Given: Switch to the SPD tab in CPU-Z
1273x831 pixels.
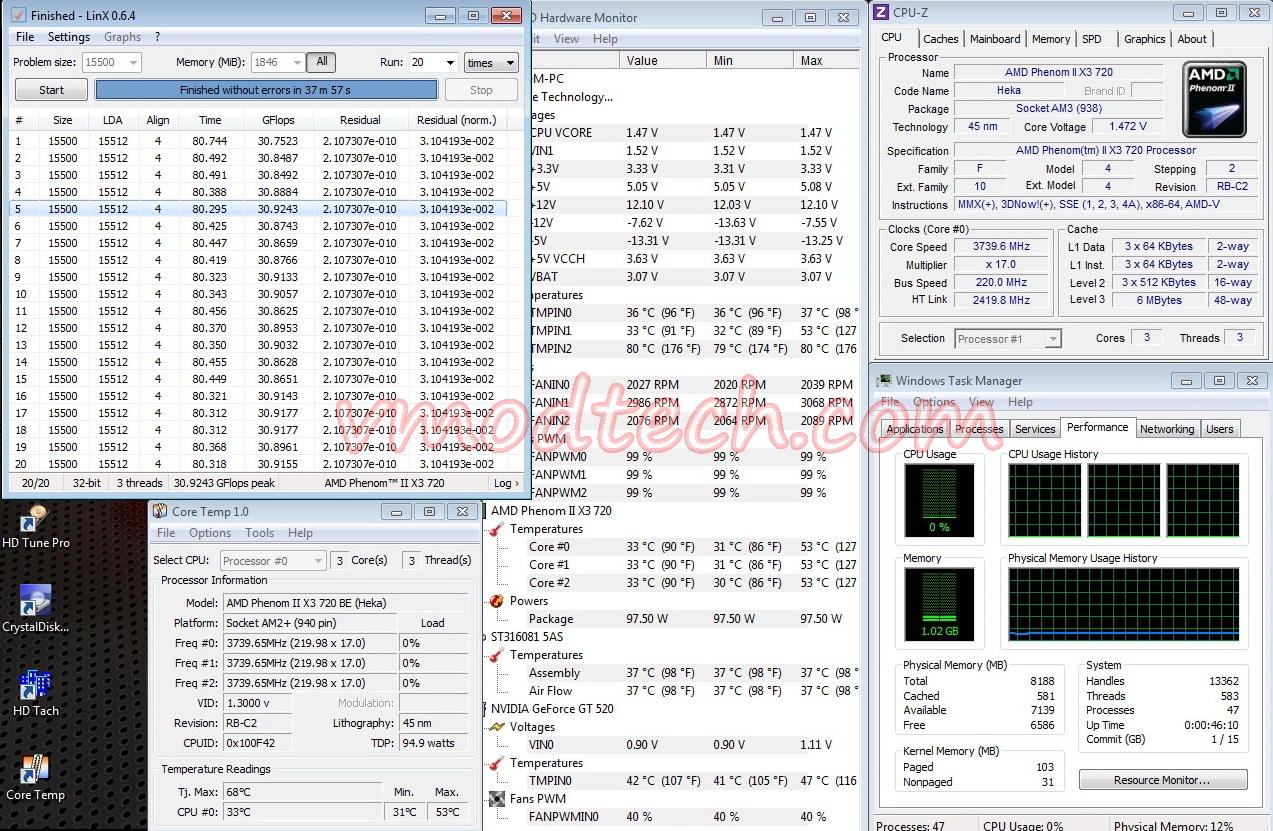Looking at the screenshot, I should pyautogui.click(x=1092, y=39).
